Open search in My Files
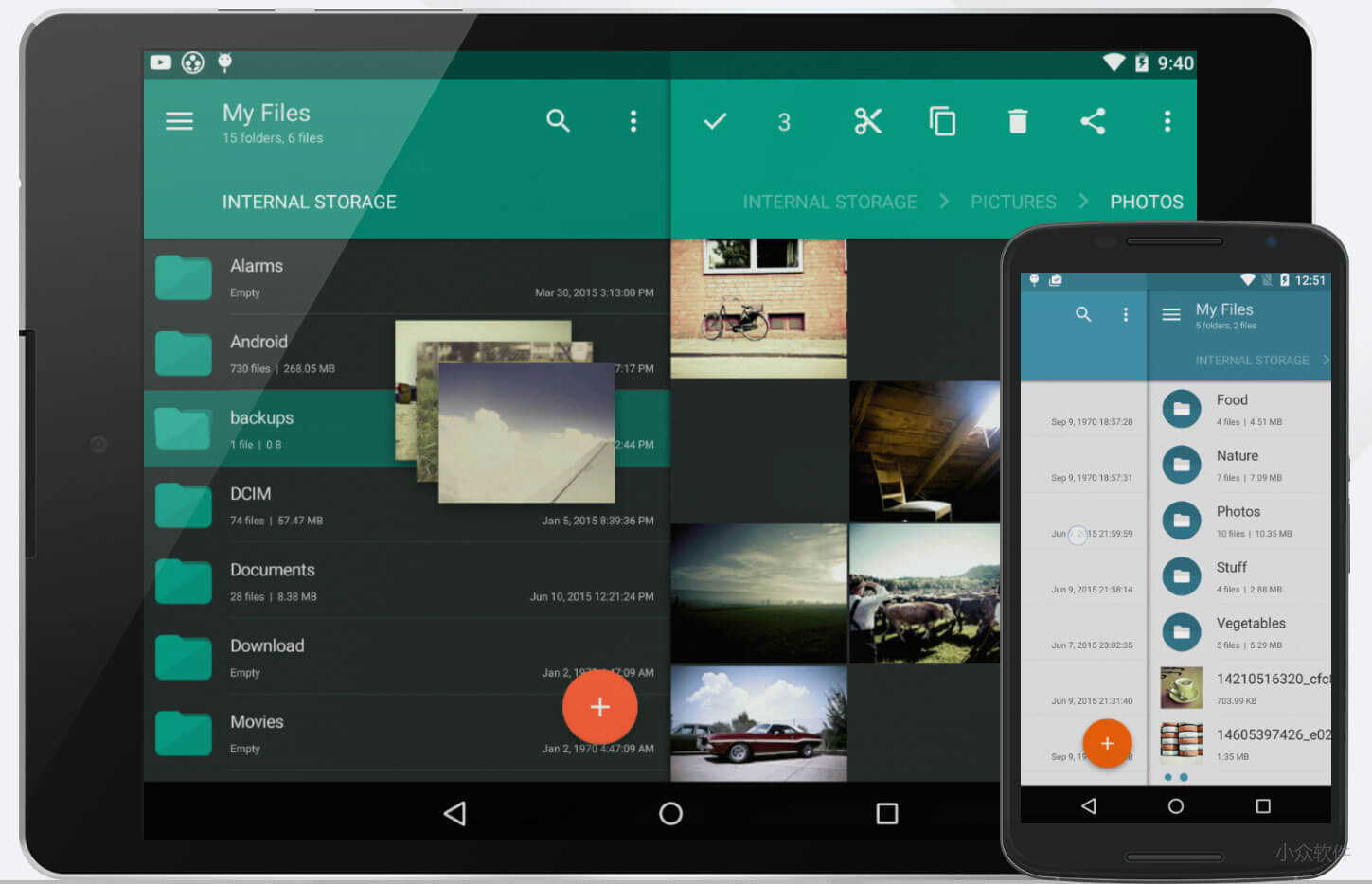 [559, 121]
